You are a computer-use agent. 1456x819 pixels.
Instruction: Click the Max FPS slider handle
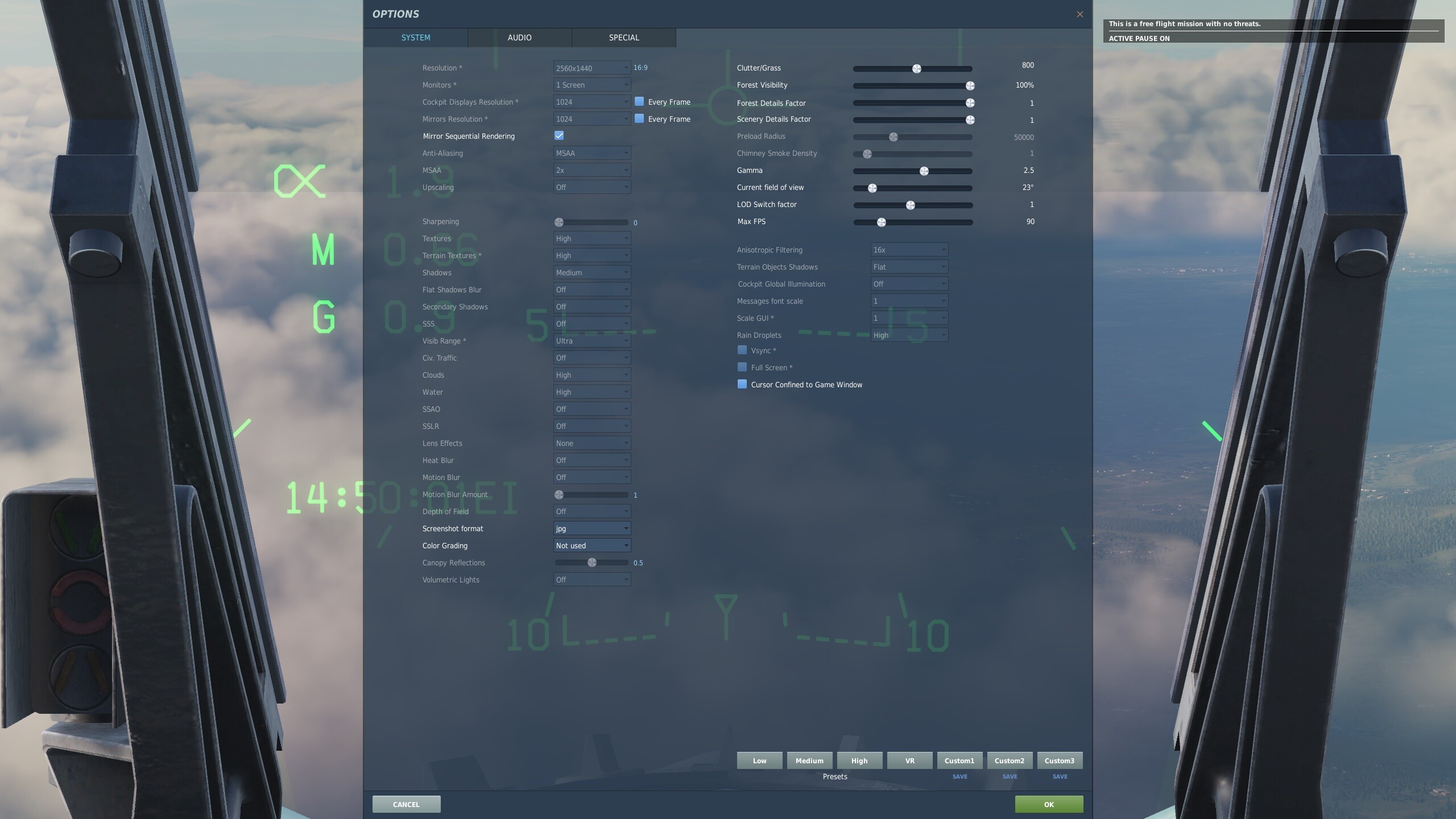pos(882,222)
